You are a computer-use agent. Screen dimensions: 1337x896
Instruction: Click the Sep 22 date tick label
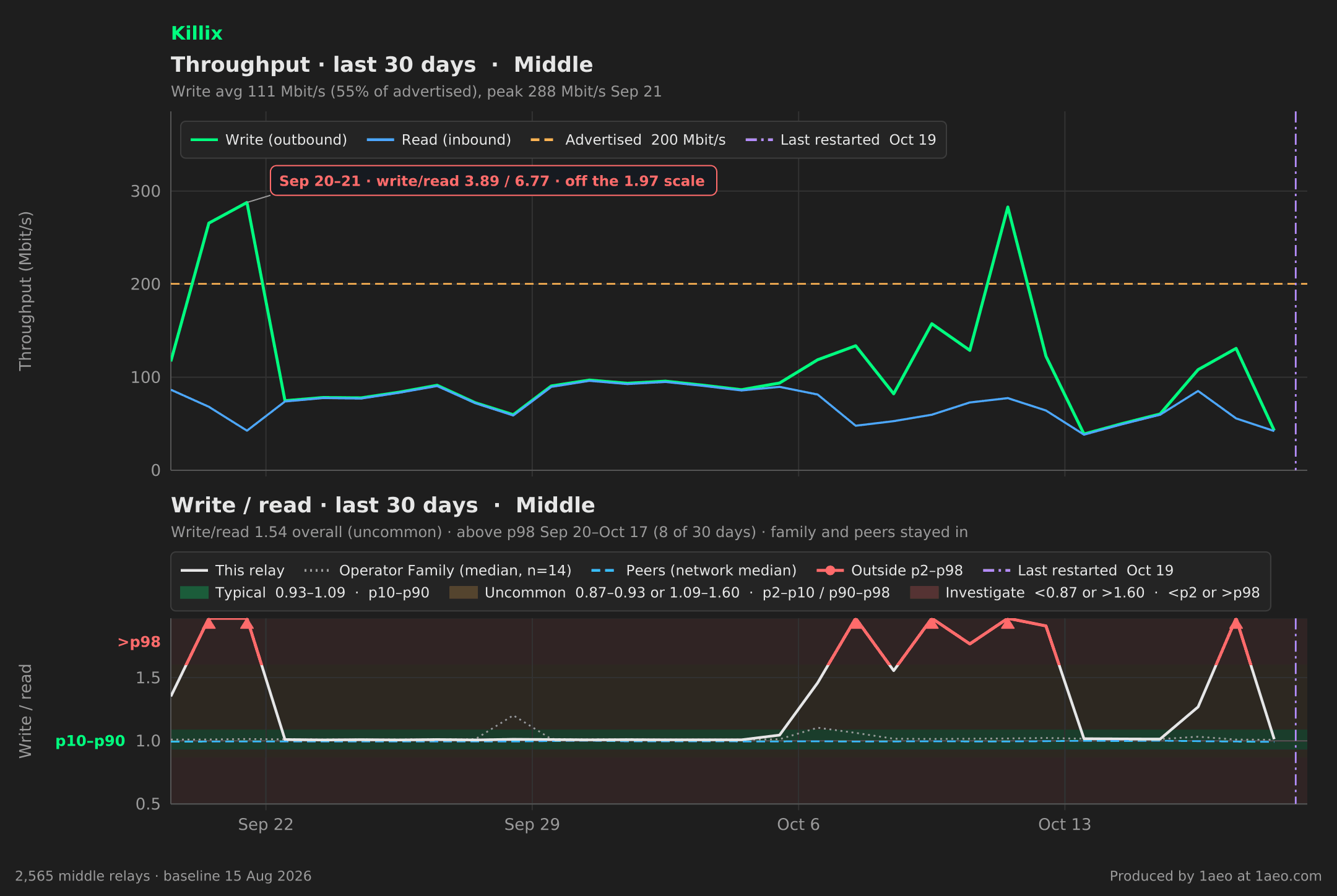pyautogui.click(x=266, y=825)
